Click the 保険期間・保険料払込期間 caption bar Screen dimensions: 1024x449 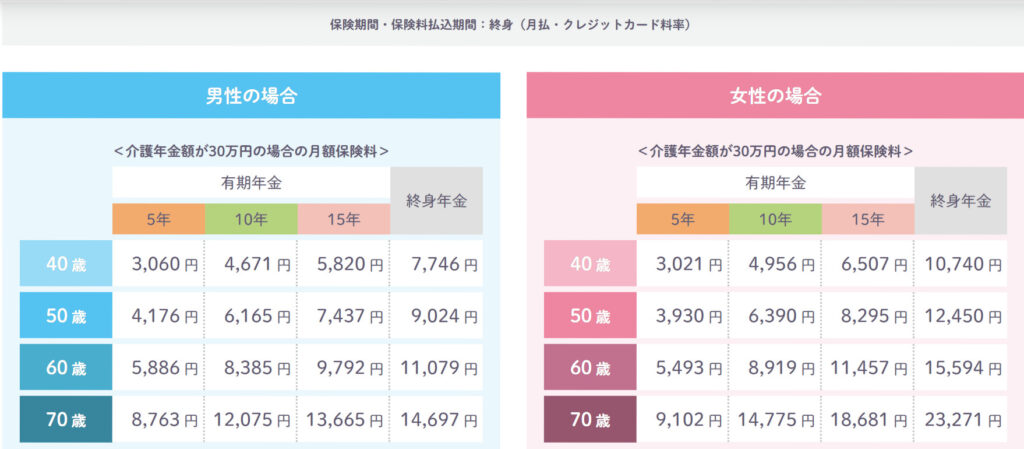pos(511,23)
